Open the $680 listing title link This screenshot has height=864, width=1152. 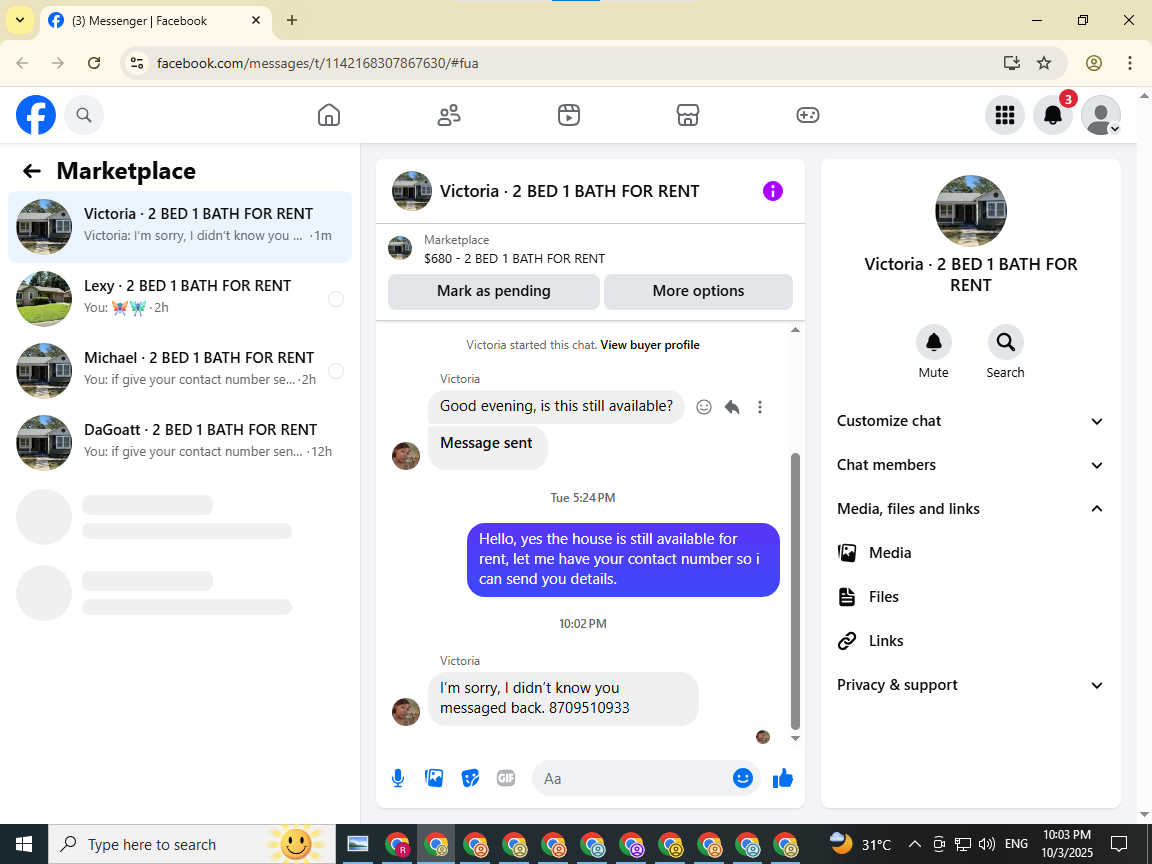point(514,259)
